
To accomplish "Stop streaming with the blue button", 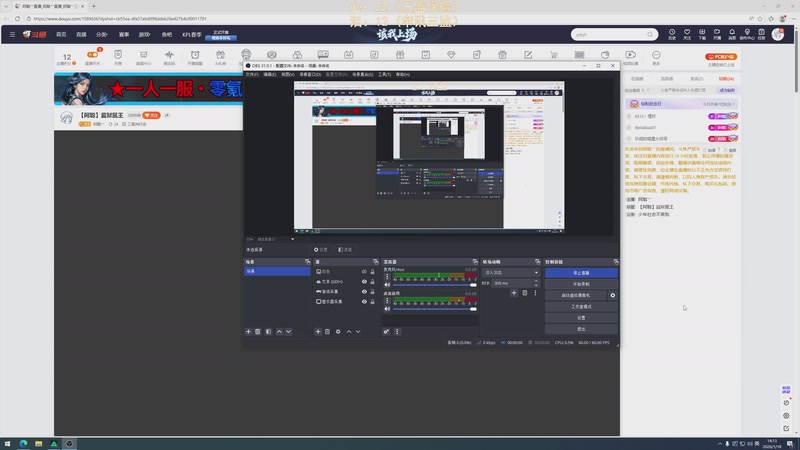I will [581, 273].
